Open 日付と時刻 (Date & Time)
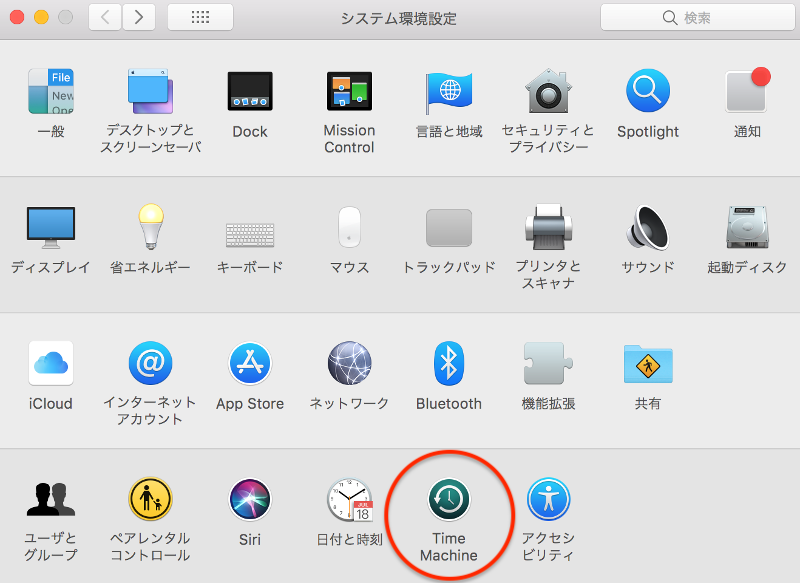Screen dimensions: 800x583 click(x=352, y=499)
